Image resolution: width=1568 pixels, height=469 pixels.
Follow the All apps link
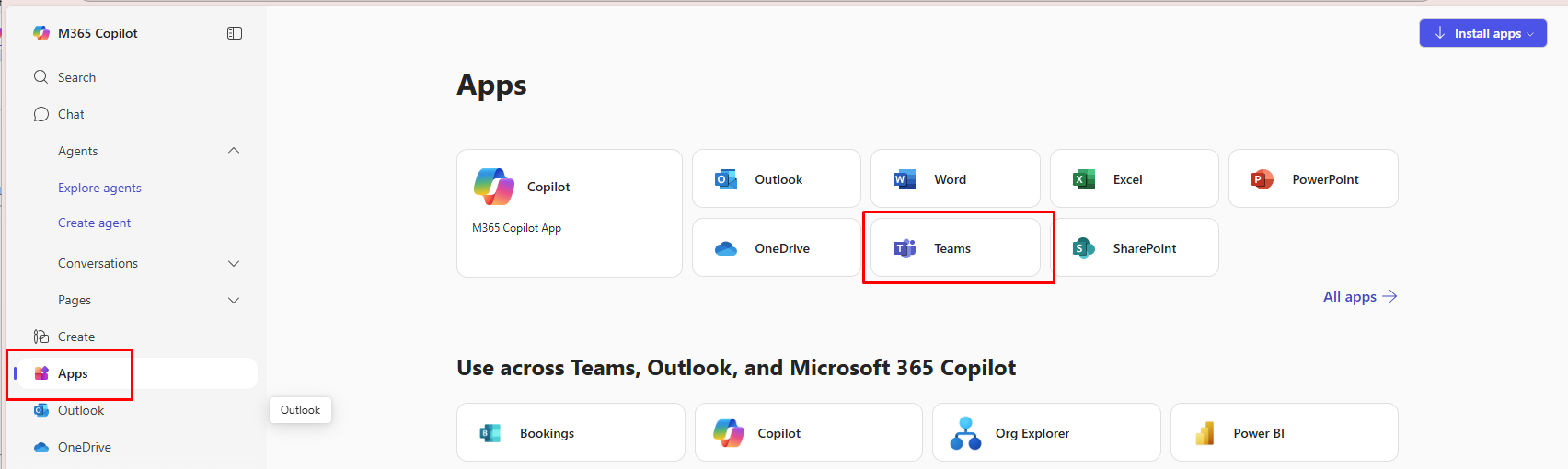click(x=1359, y=296)
